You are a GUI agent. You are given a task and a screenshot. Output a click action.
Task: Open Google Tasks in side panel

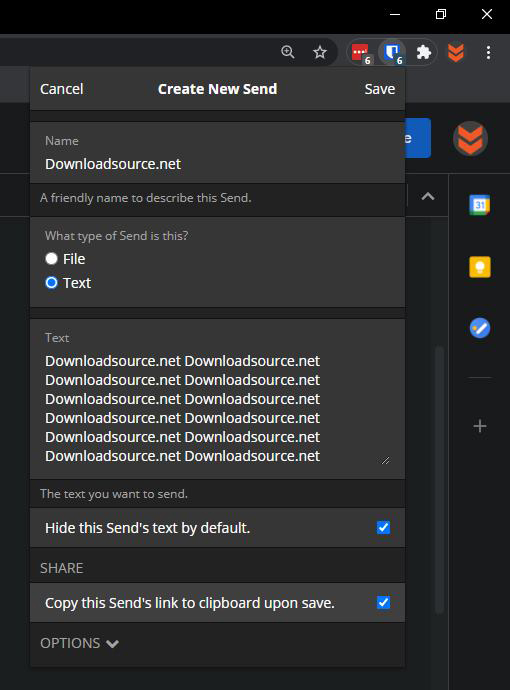(480, 328)
